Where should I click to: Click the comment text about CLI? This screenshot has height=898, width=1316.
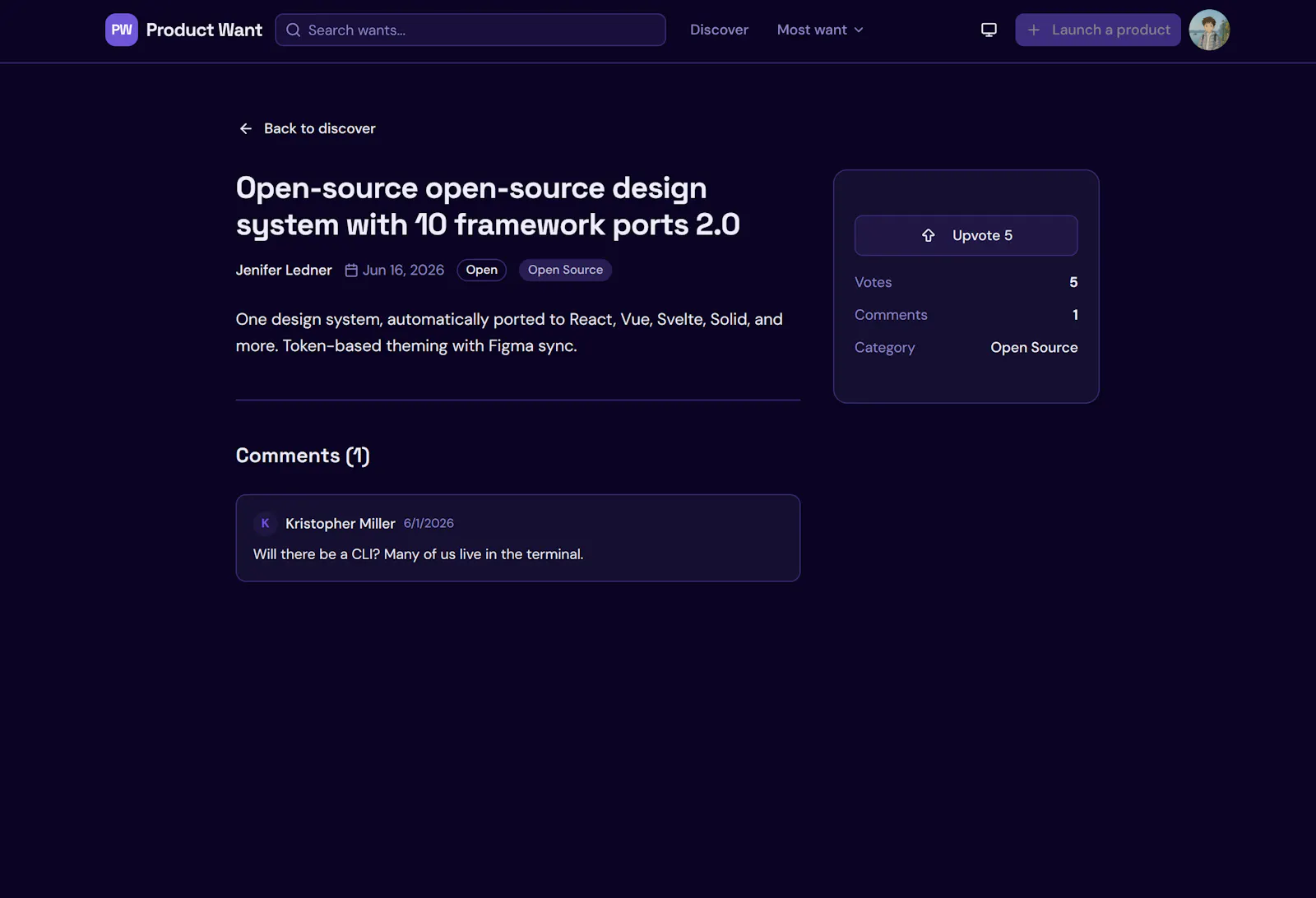tap(419, 554)
